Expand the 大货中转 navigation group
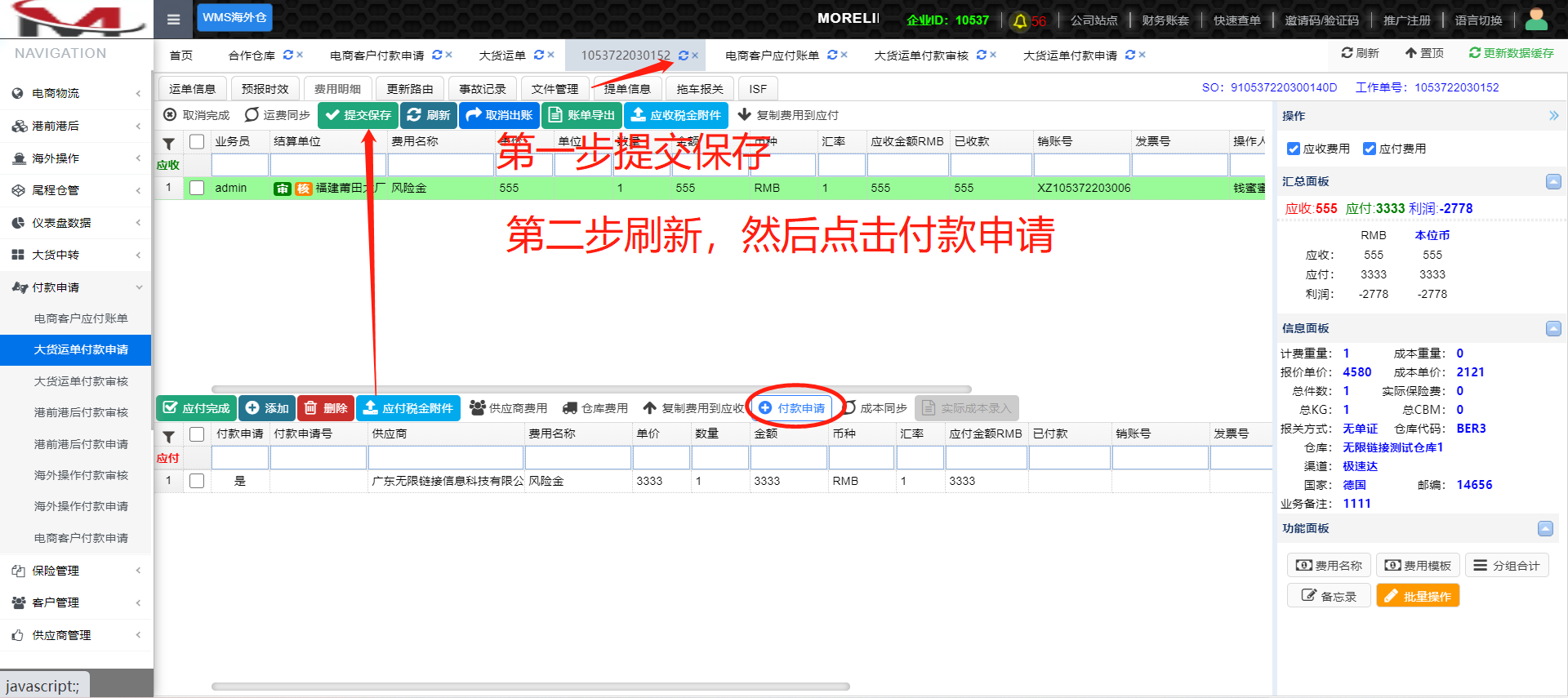Screen dimensions: 1568x698 click(76, 255)
